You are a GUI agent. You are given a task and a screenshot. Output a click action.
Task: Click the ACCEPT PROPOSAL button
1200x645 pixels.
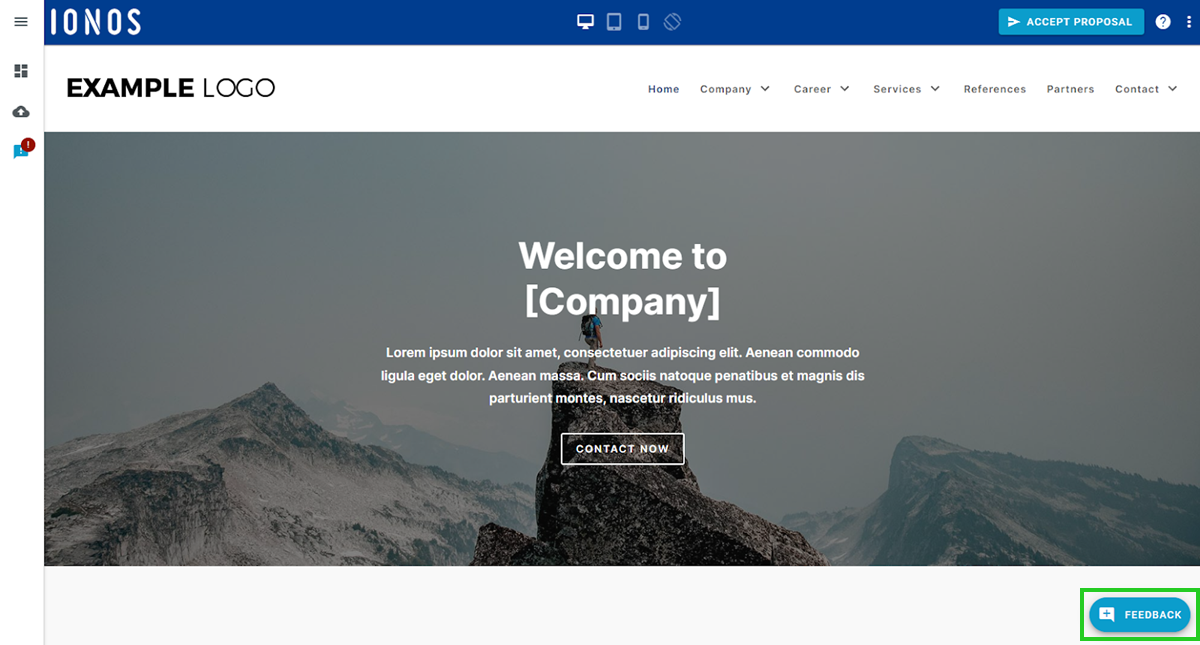tap(1071, 21)
